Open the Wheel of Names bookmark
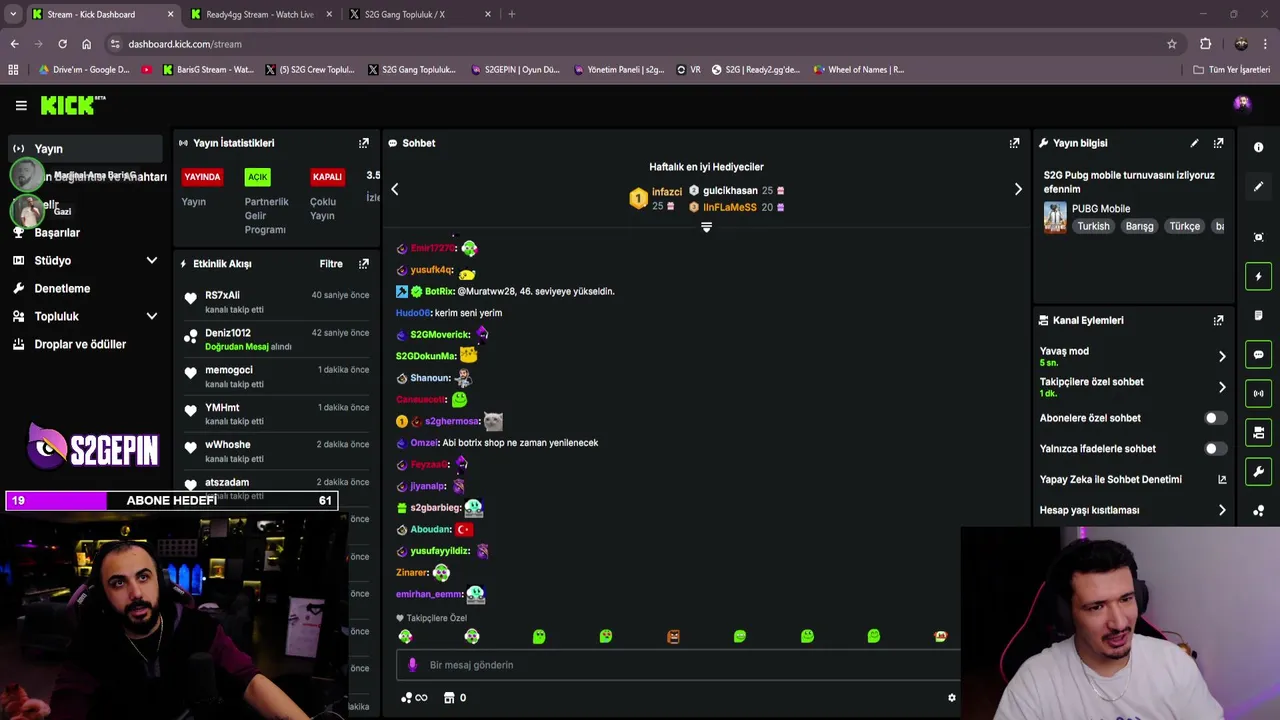This screenshot has height=720, width=1280. (x=859, y=70)
